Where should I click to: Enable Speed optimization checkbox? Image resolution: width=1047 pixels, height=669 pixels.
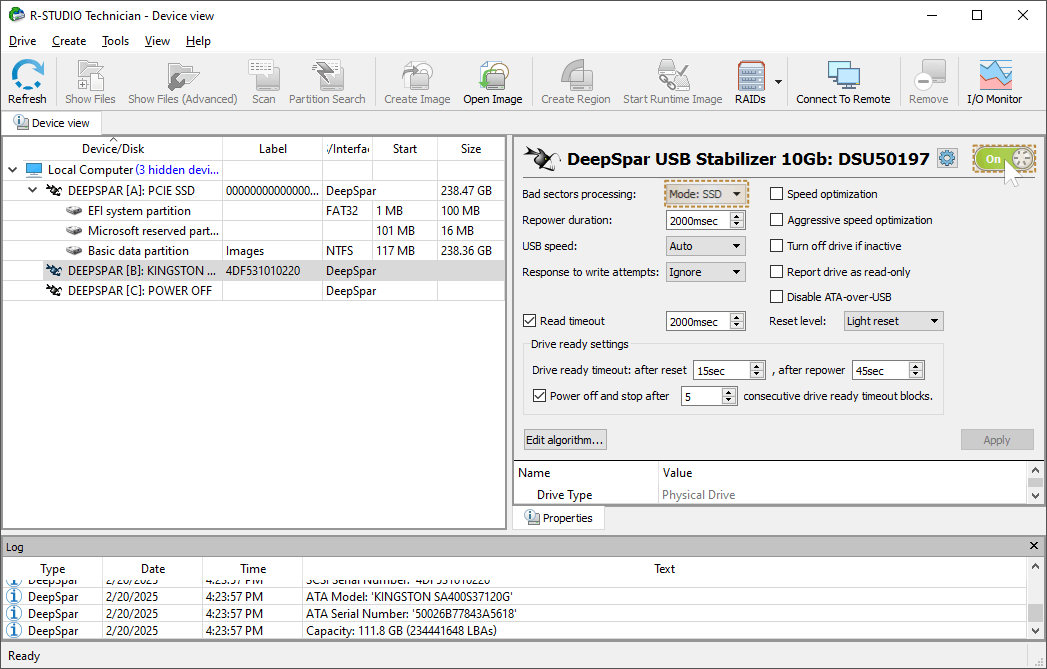(776, 194)
